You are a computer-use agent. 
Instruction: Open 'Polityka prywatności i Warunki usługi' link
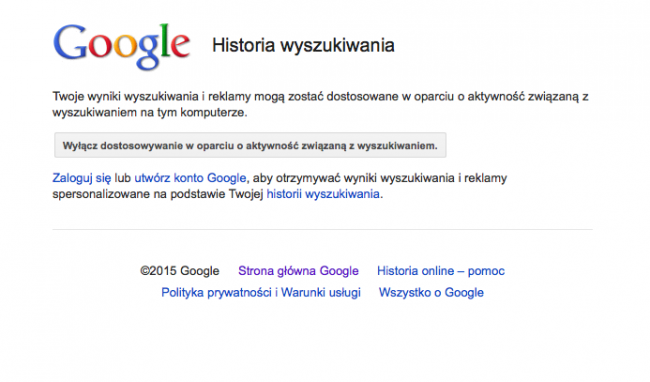261,293
